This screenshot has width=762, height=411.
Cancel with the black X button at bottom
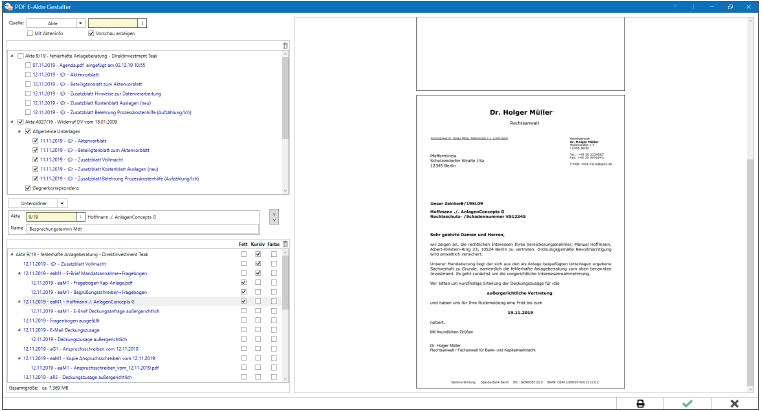[734, 404]
